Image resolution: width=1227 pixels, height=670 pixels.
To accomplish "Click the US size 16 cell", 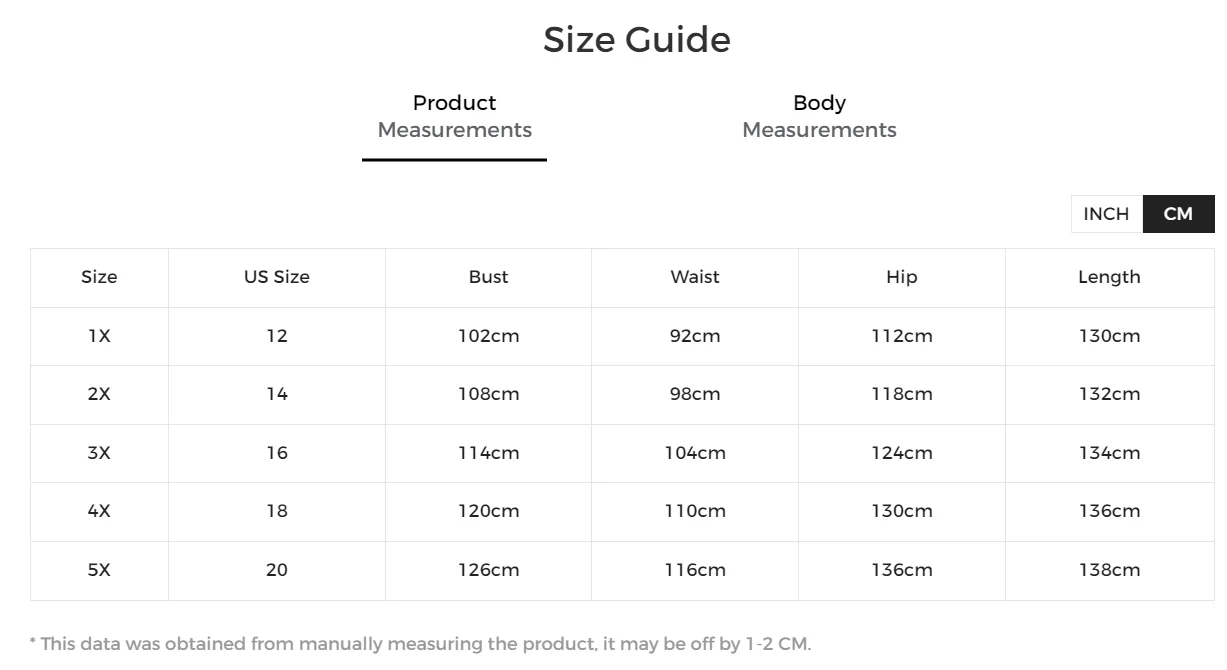I will tap(277, 453).
